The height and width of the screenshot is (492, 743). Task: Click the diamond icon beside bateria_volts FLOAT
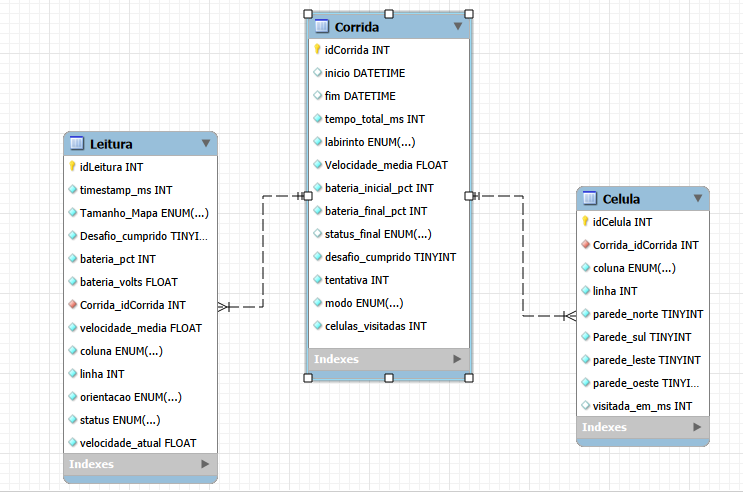72,282
